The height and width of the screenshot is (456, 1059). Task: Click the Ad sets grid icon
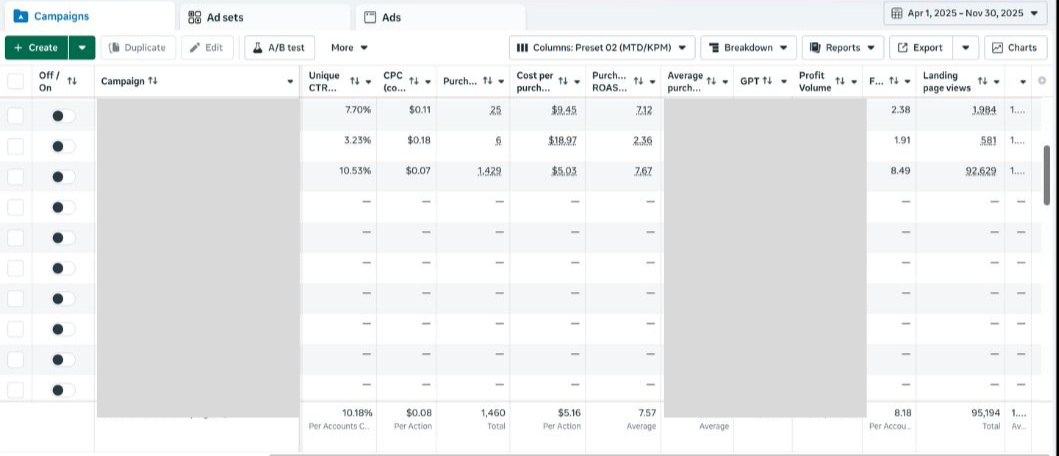tap(195, 18)
